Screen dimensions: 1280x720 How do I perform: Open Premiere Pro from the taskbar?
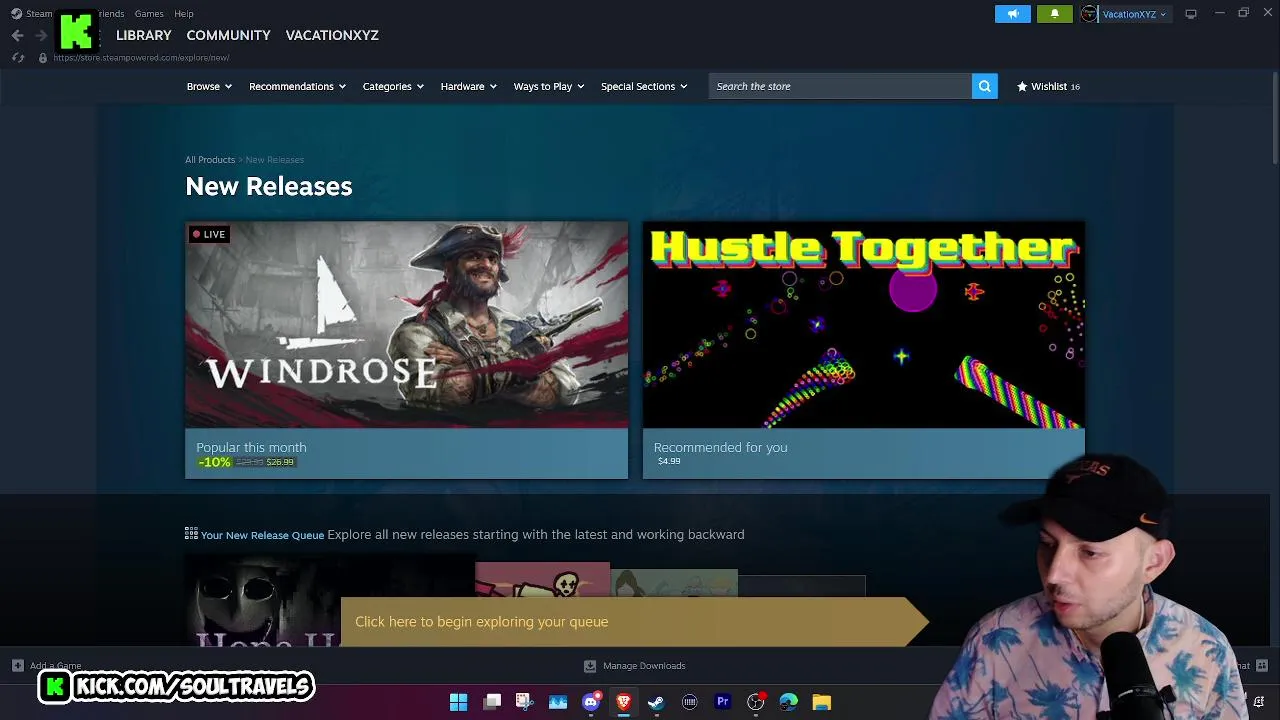click(722, 702)
